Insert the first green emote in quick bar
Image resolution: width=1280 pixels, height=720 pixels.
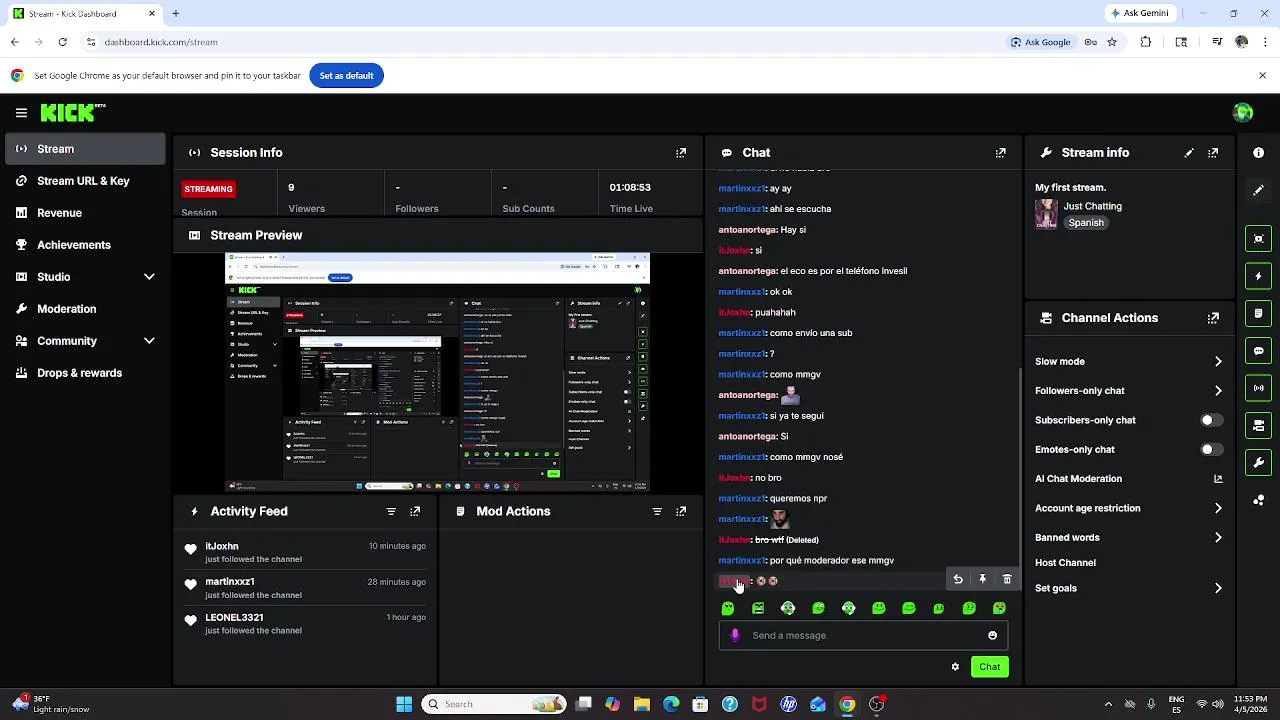tap(728, 608)
